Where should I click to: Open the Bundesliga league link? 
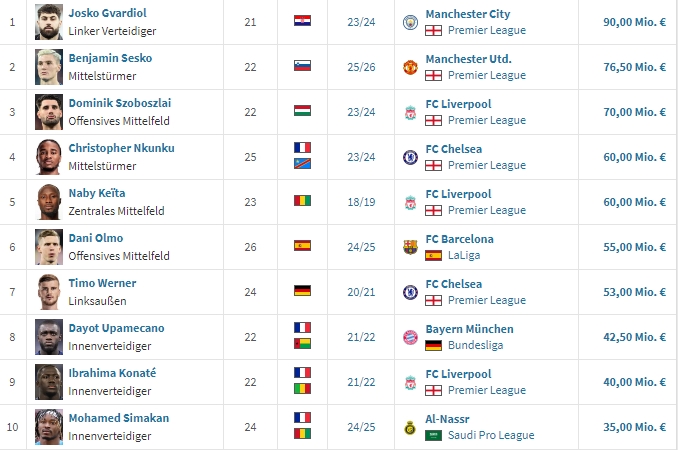tap(475, 345)
